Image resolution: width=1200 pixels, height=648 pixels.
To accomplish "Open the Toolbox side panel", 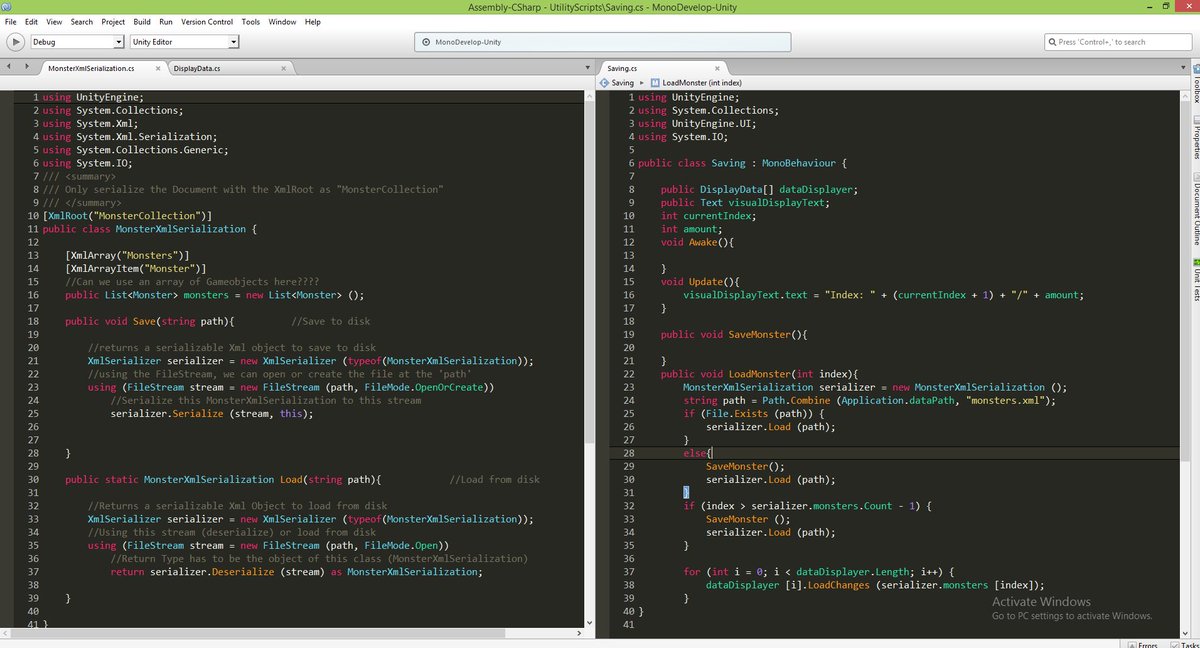I will click(x=1194, y=86).
